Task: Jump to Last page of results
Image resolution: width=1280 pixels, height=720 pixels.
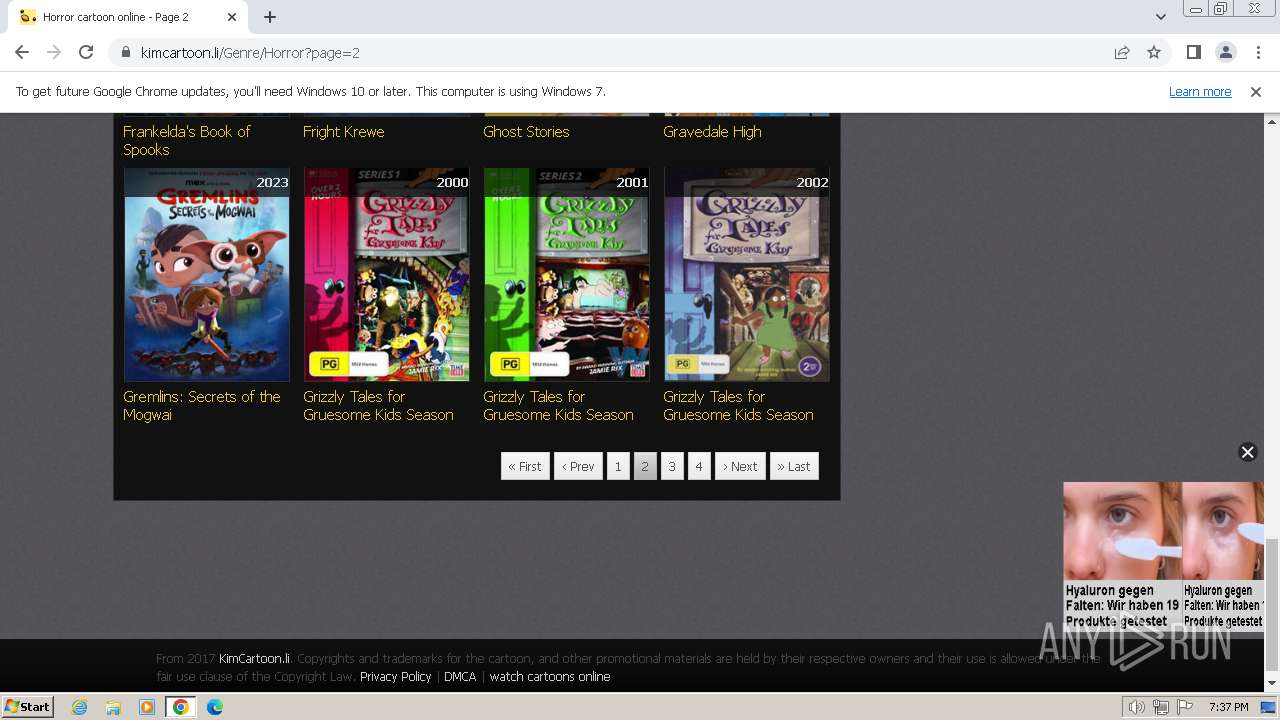Action: [794, 466]
